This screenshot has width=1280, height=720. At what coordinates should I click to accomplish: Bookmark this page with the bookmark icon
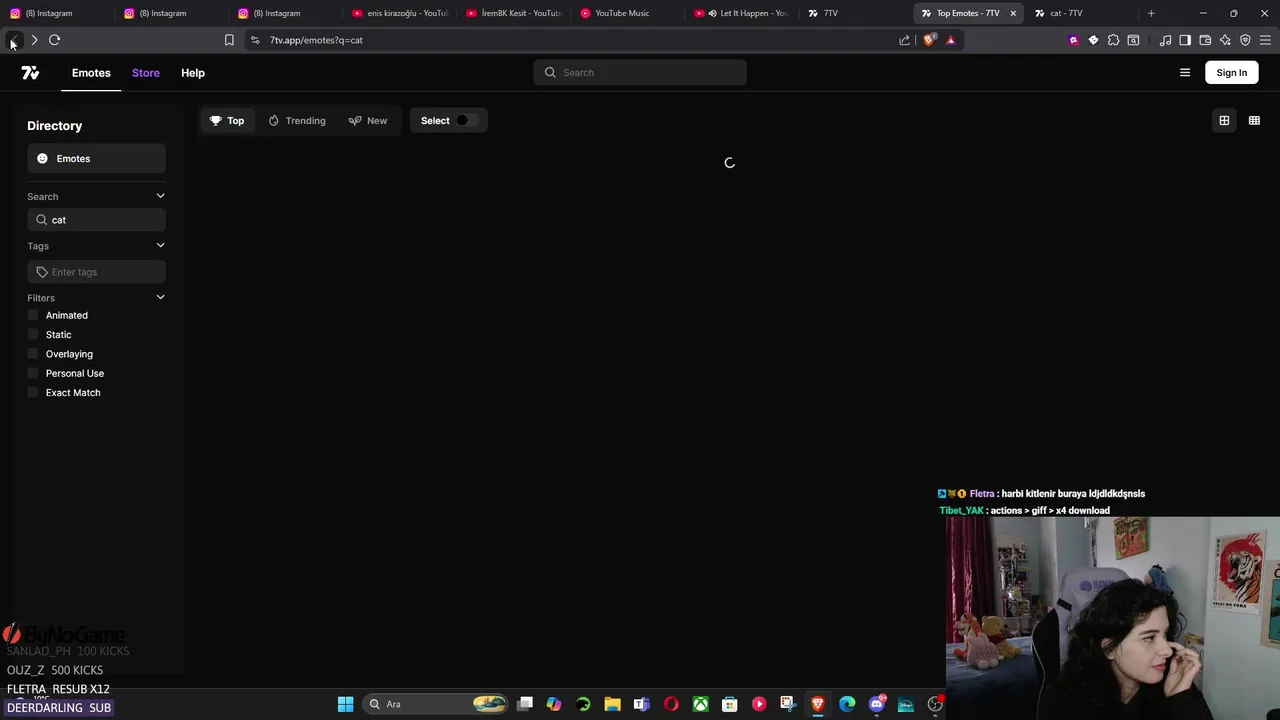tap(229, 40)
